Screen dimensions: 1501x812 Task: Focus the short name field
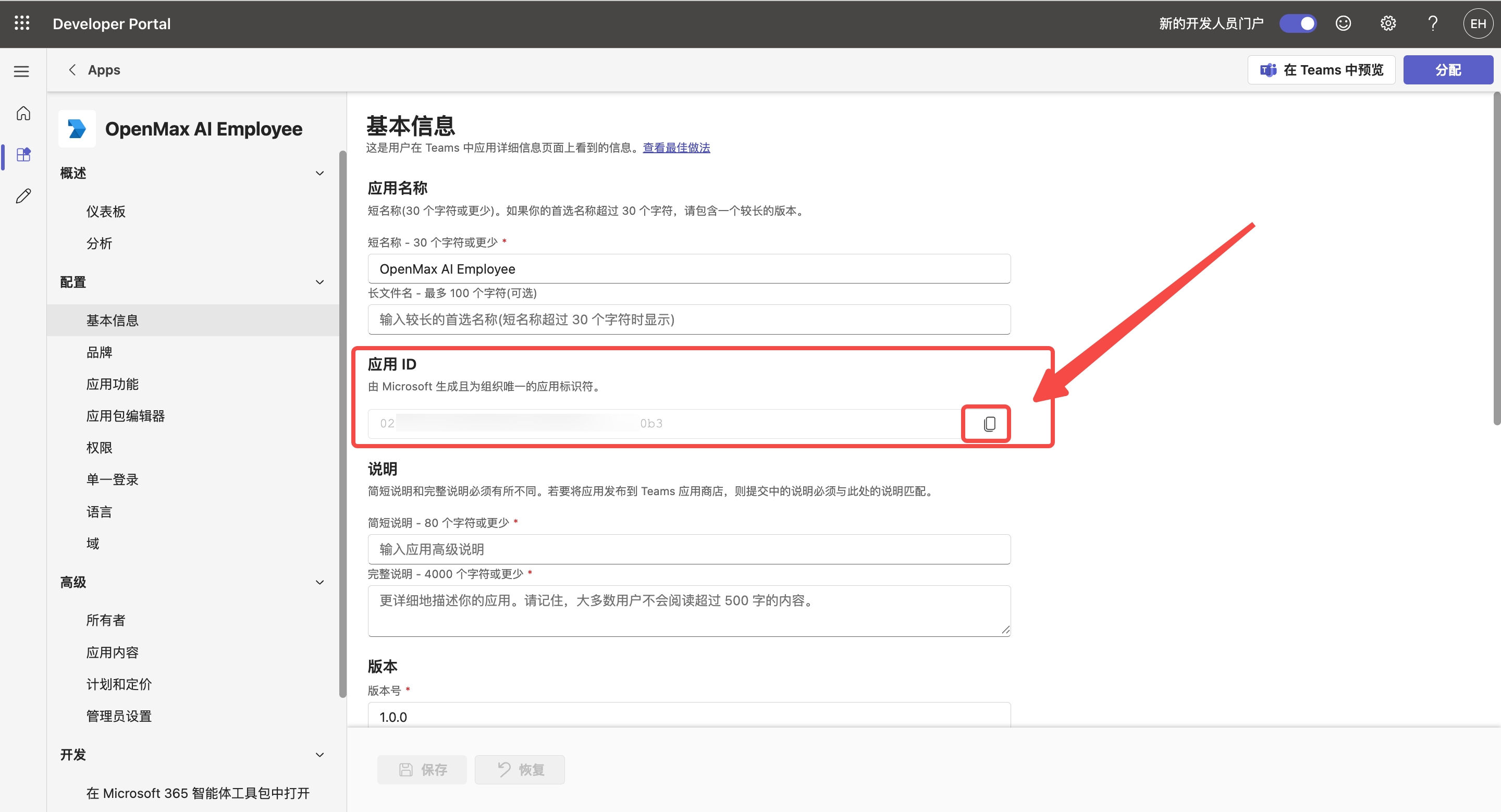coord(688,269)
